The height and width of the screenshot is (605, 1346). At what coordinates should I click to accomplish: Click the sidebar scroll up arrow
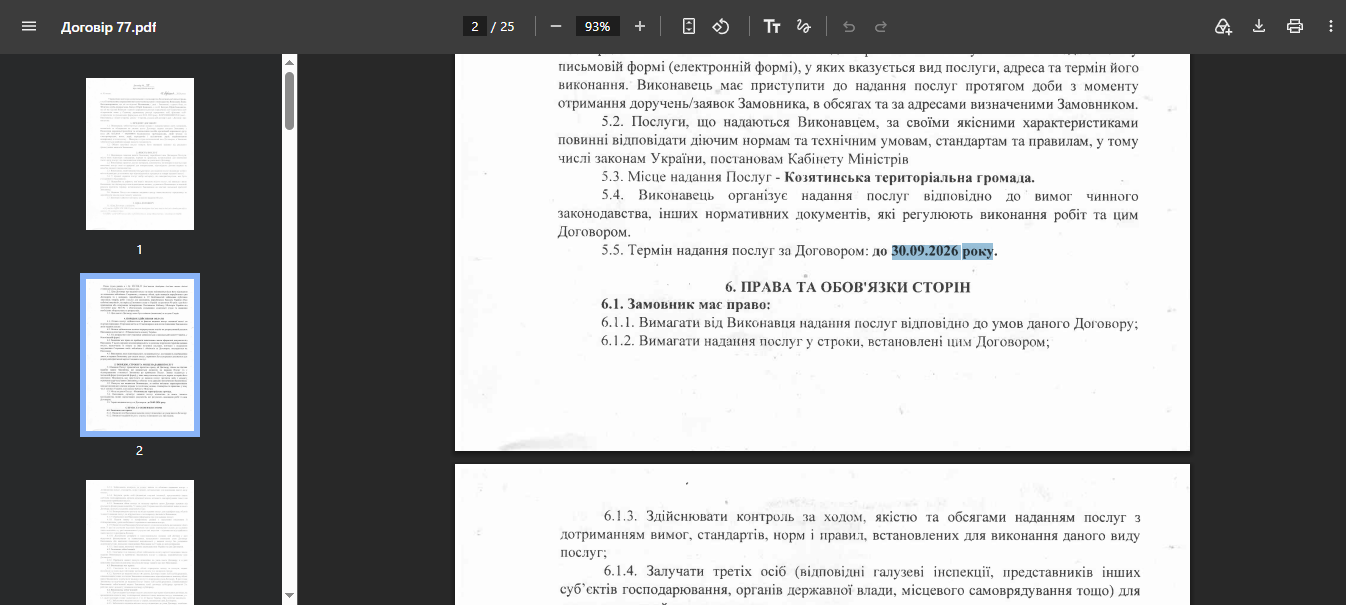(289, 62)
